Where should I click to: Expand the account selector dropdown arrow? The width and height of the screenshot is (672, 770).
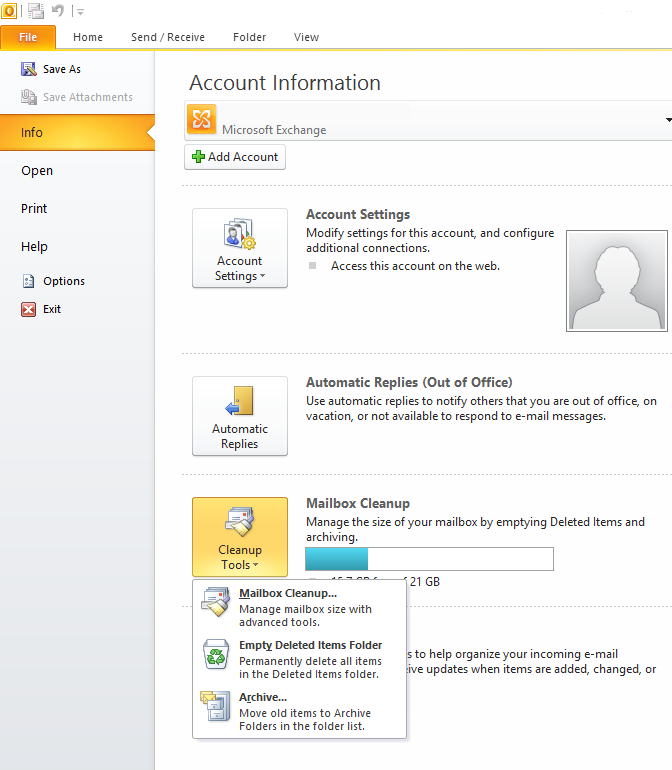(667, 120)
